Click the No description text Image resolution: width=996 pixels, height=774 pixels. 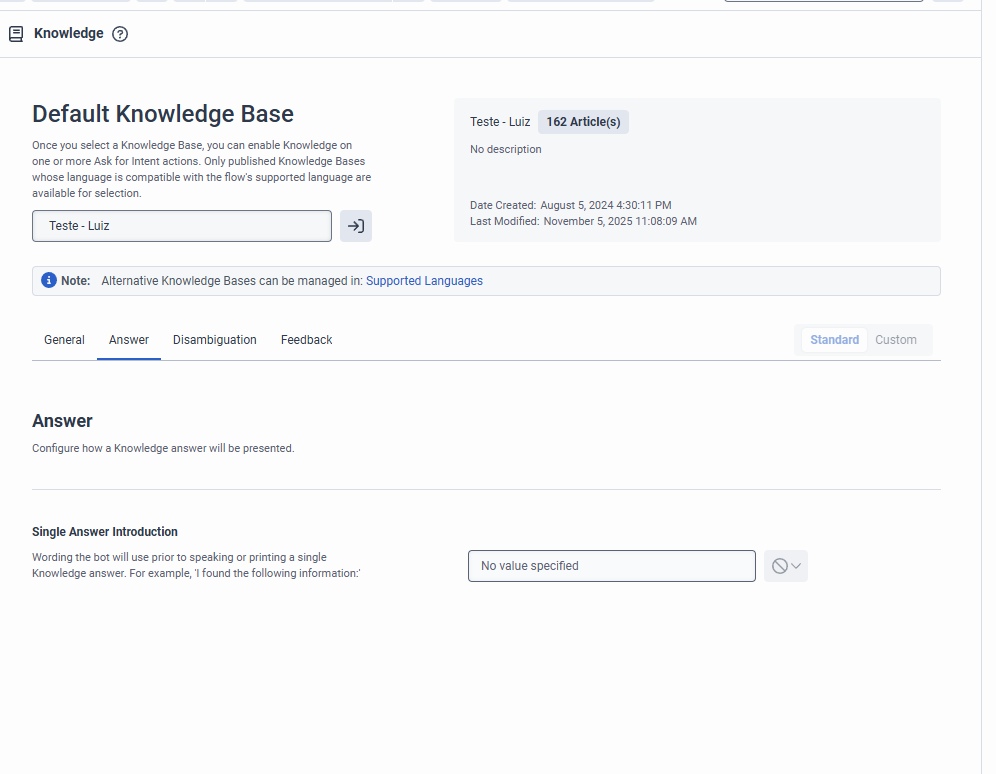tap(506, 149)
